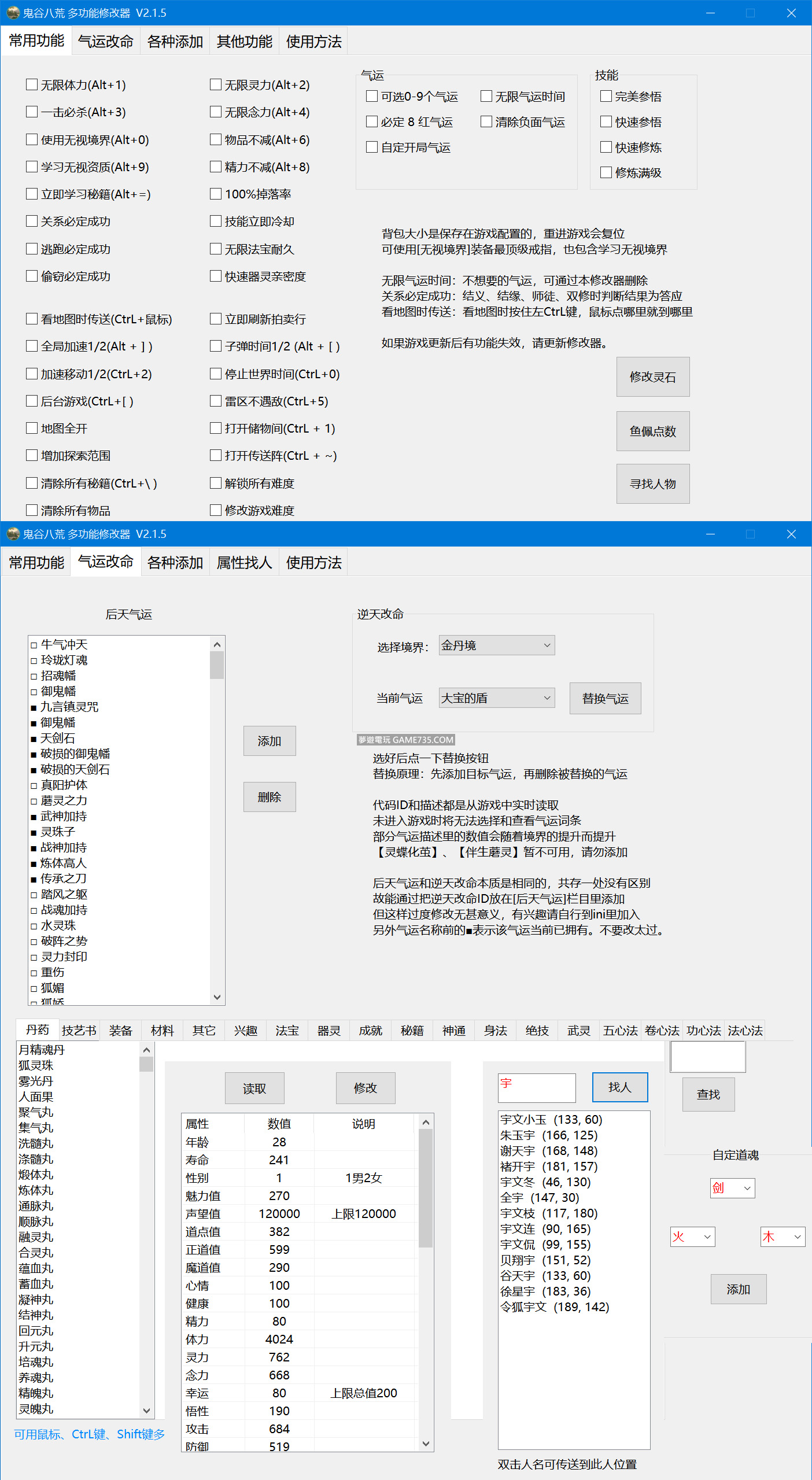Select the 法宝 tab
The height and width of the screenshot is (1480, 812).
[287, 1031]
